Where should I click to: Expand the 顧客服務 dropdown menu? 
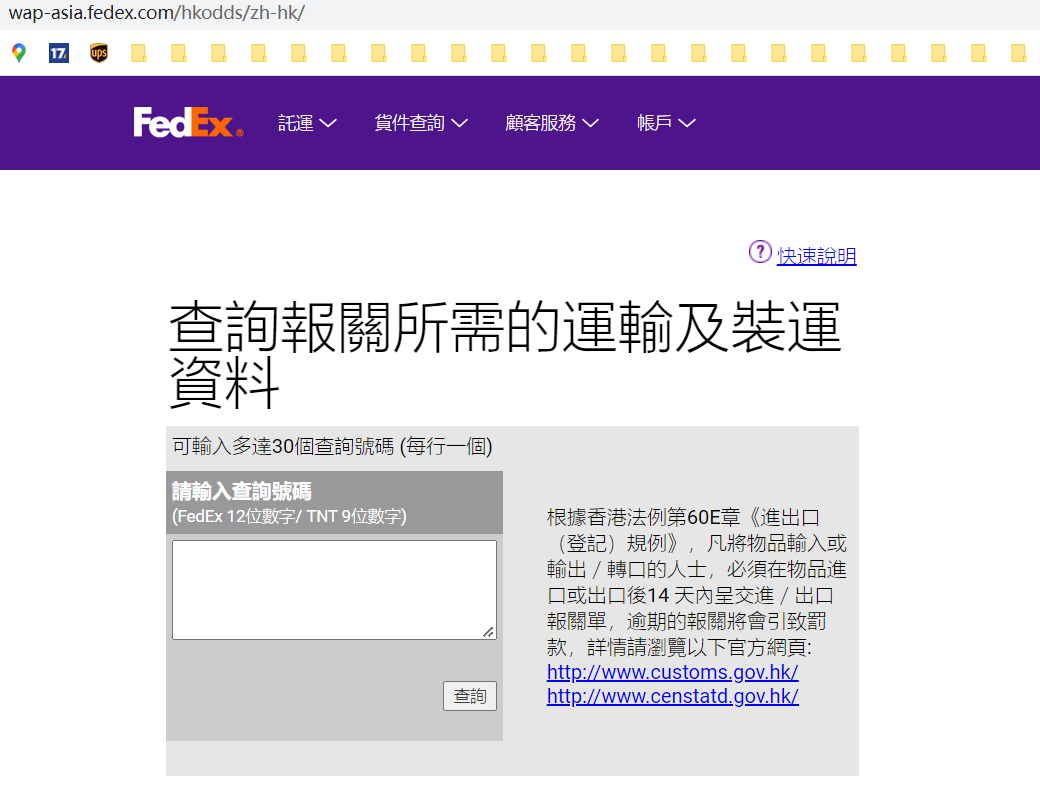[x=552, y=123]
